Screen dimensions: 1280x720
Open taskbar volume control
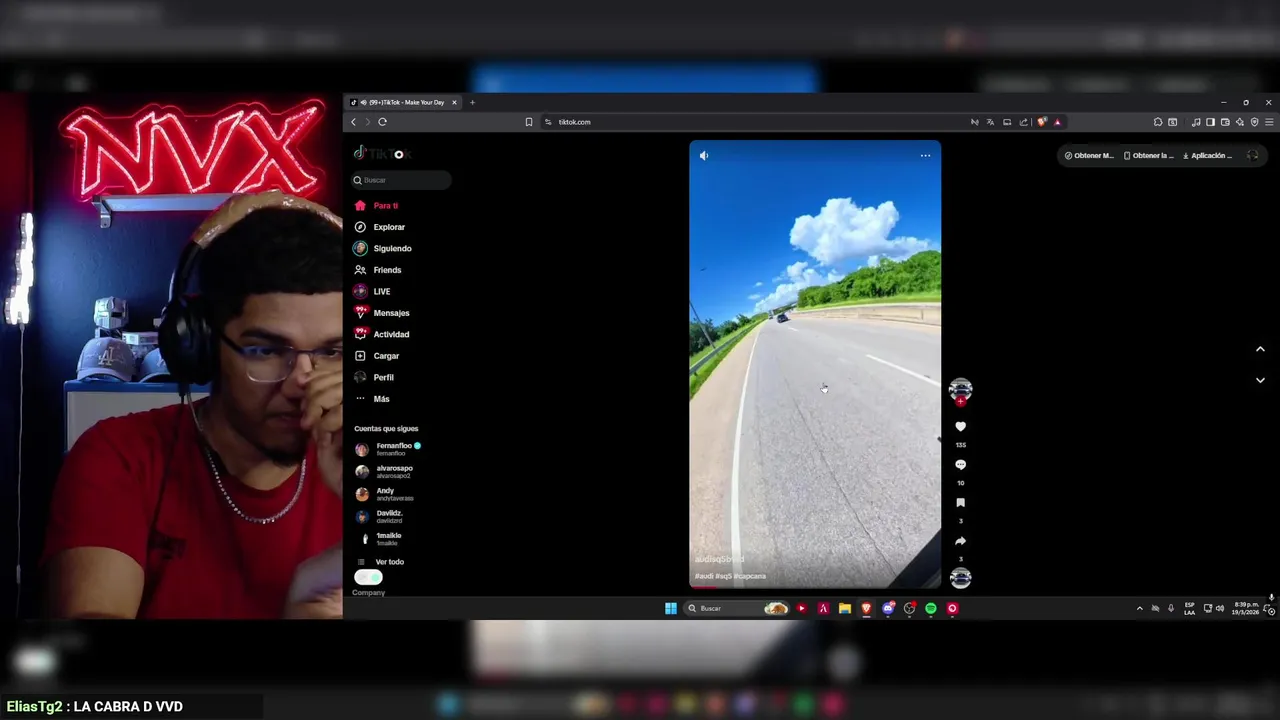[1220, 608]
